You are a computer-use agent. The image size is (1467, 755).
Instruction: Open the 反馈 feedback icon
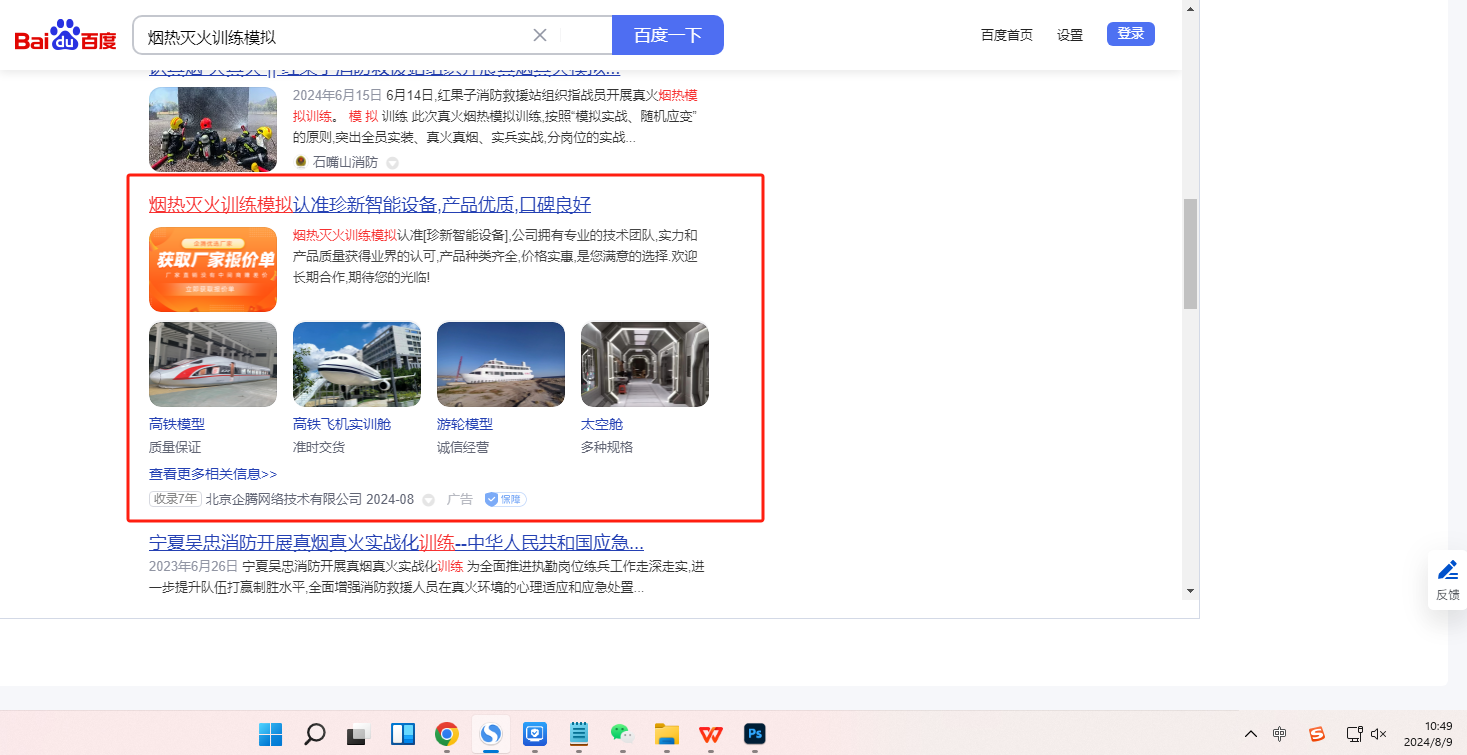point(1447,580)
